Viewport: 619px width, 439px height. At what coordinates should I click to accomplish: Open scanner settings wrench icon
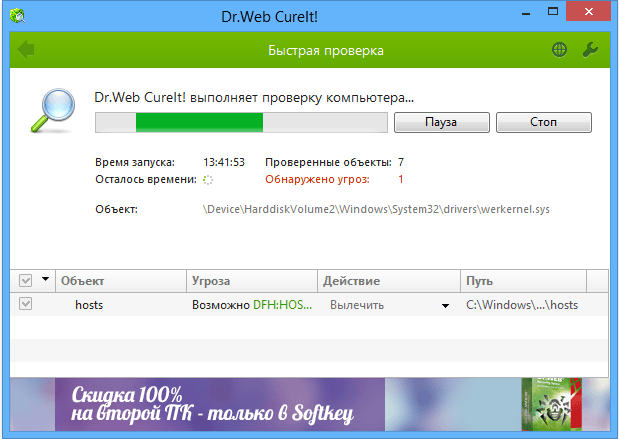(x=590, y=50)
